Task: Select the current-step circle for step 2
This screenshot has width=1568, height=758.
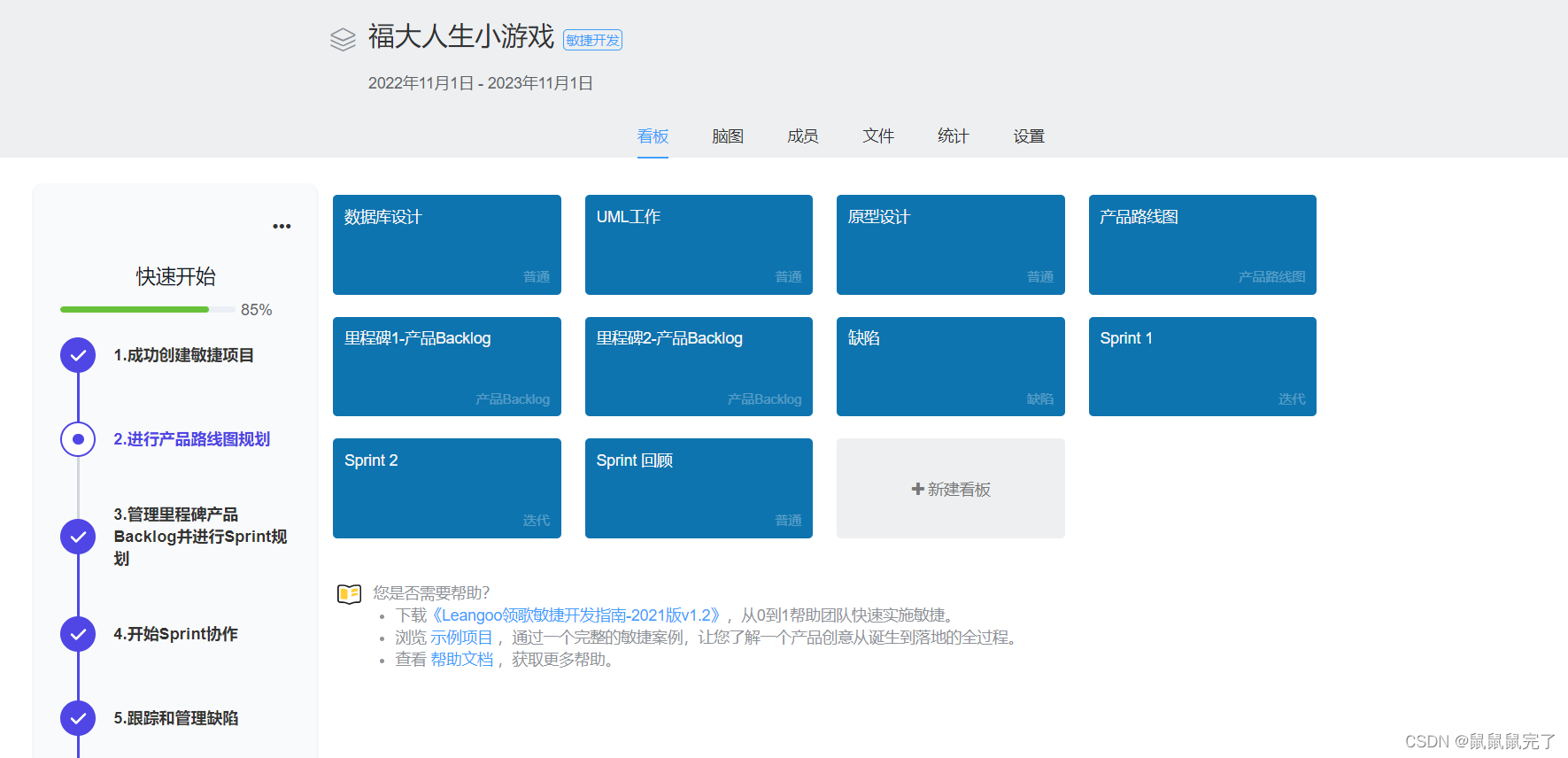Action: pos(78,439)
